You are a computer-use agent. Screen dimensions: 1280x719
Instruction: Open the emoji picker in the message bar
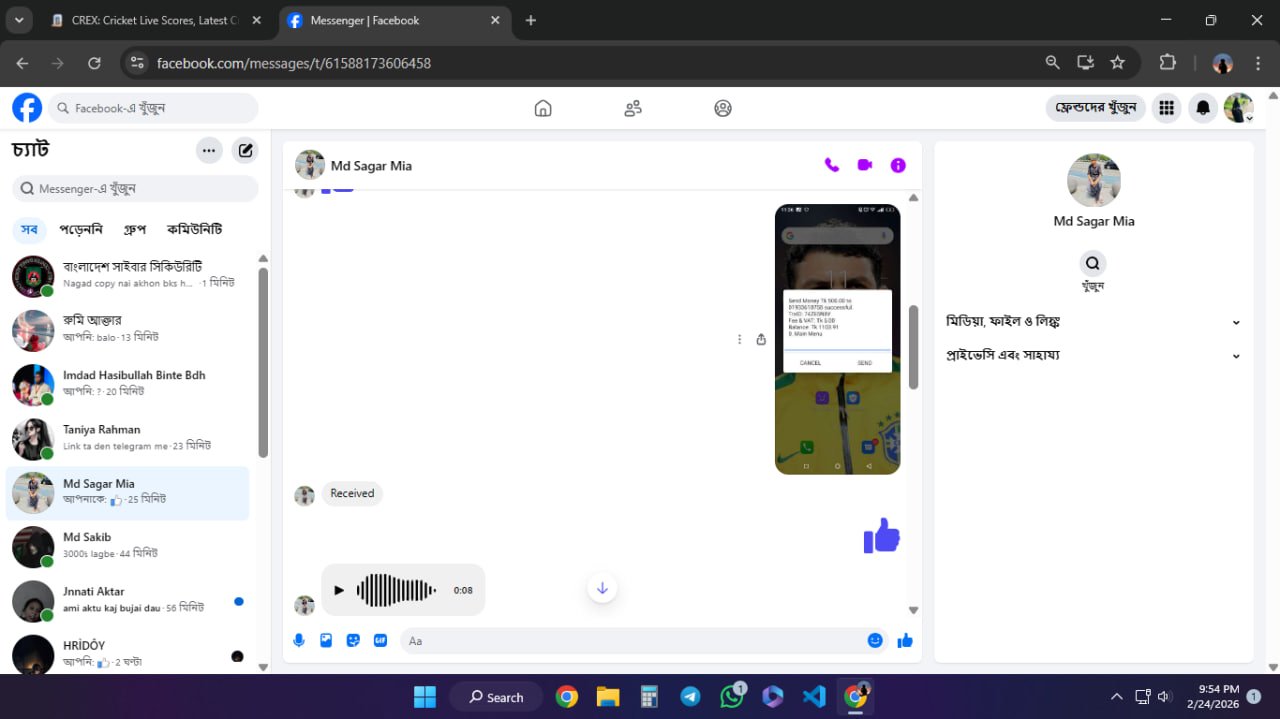coord(875,640)
